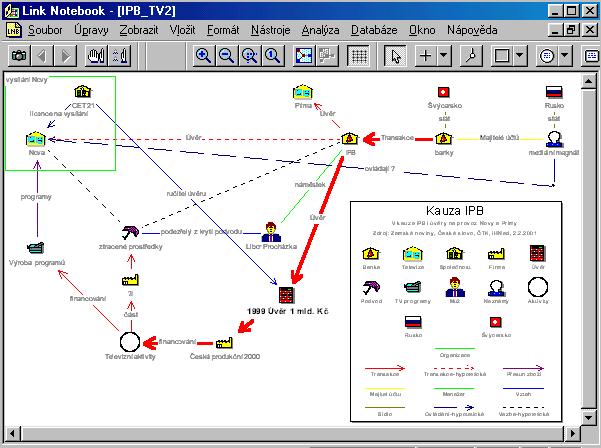Select the Výroba programů node
This screenshot has height=448, width=601.
(36, 248)
